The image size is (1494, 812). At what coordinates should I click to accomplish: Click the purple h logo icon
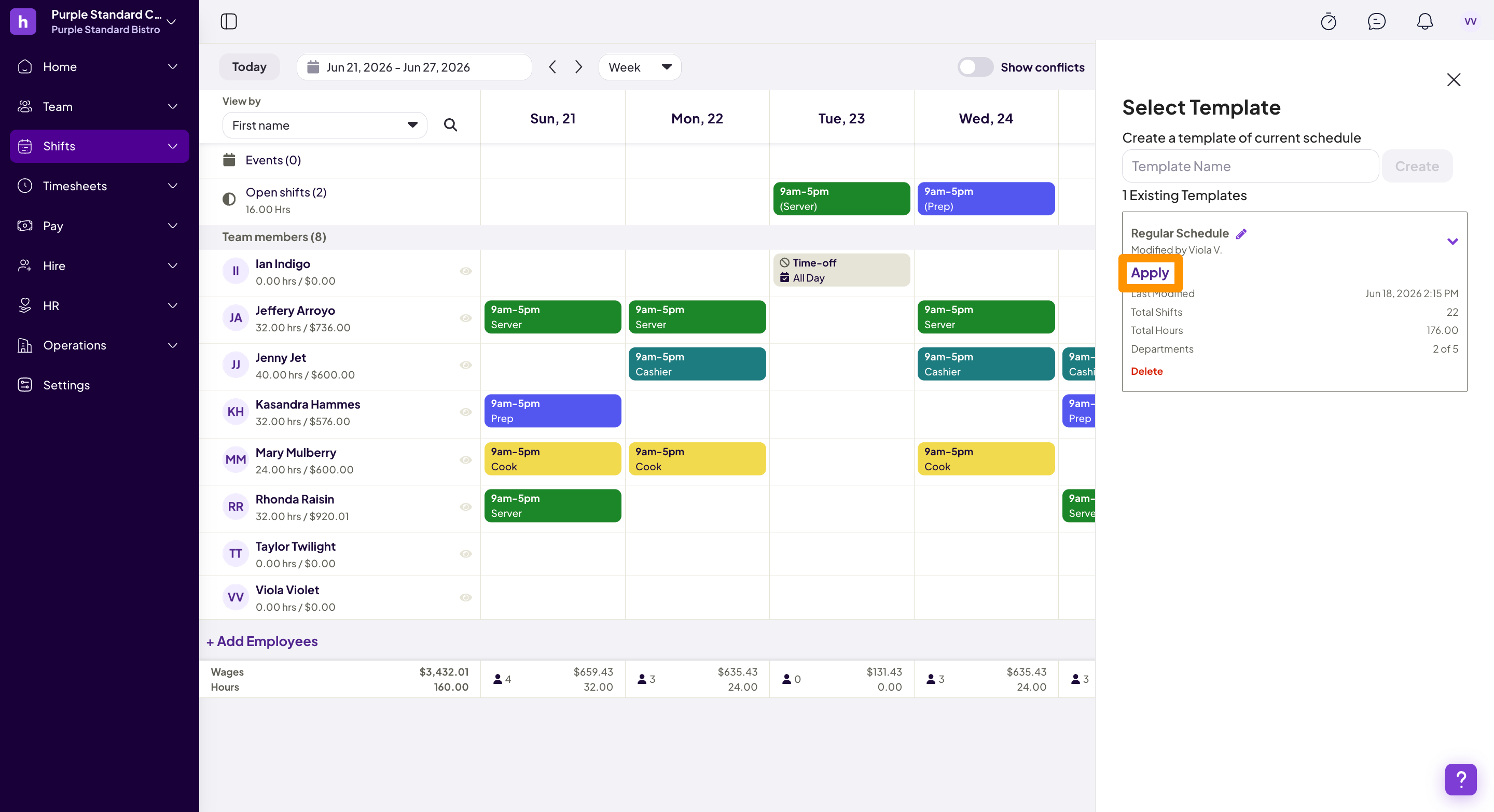[23, 21]
